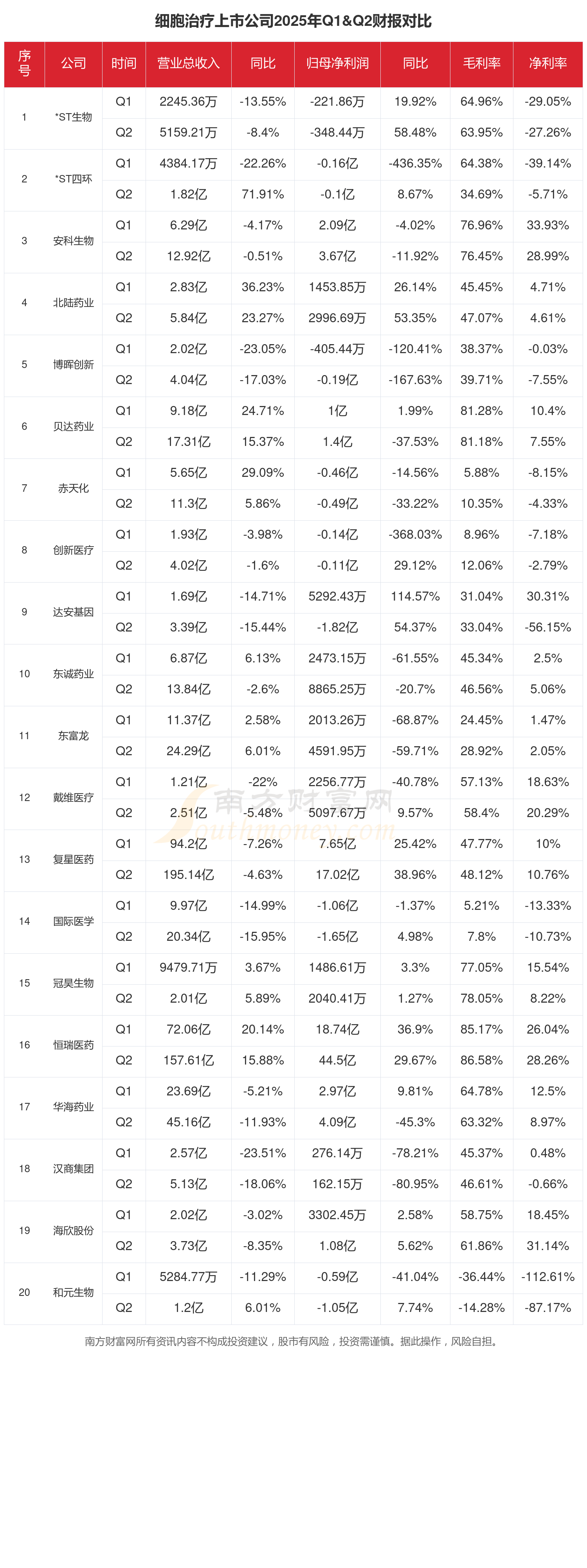587x1568 pixels.
Task: Click the disclaimer text at table bottom
Action: click(293, 1342)
